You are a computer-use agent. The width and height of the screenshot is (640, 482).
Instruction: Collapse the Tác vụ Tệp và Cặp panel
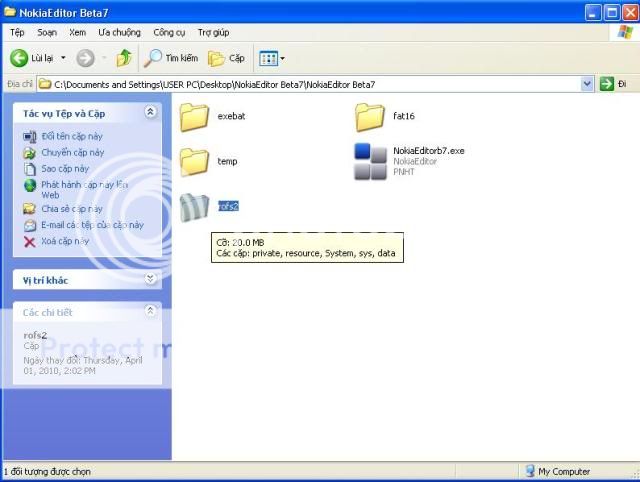150,113
